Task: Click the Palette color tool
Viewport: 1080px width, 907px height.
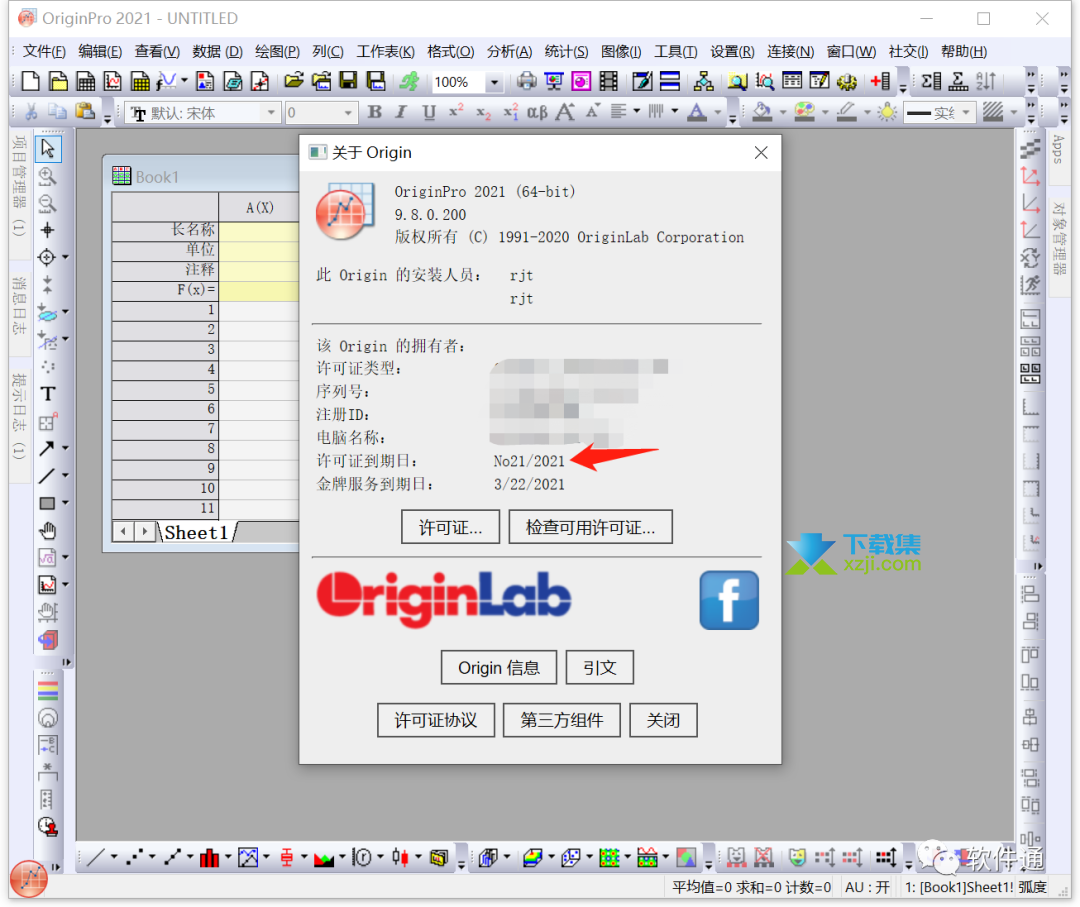Action: (x=804, y=112)
